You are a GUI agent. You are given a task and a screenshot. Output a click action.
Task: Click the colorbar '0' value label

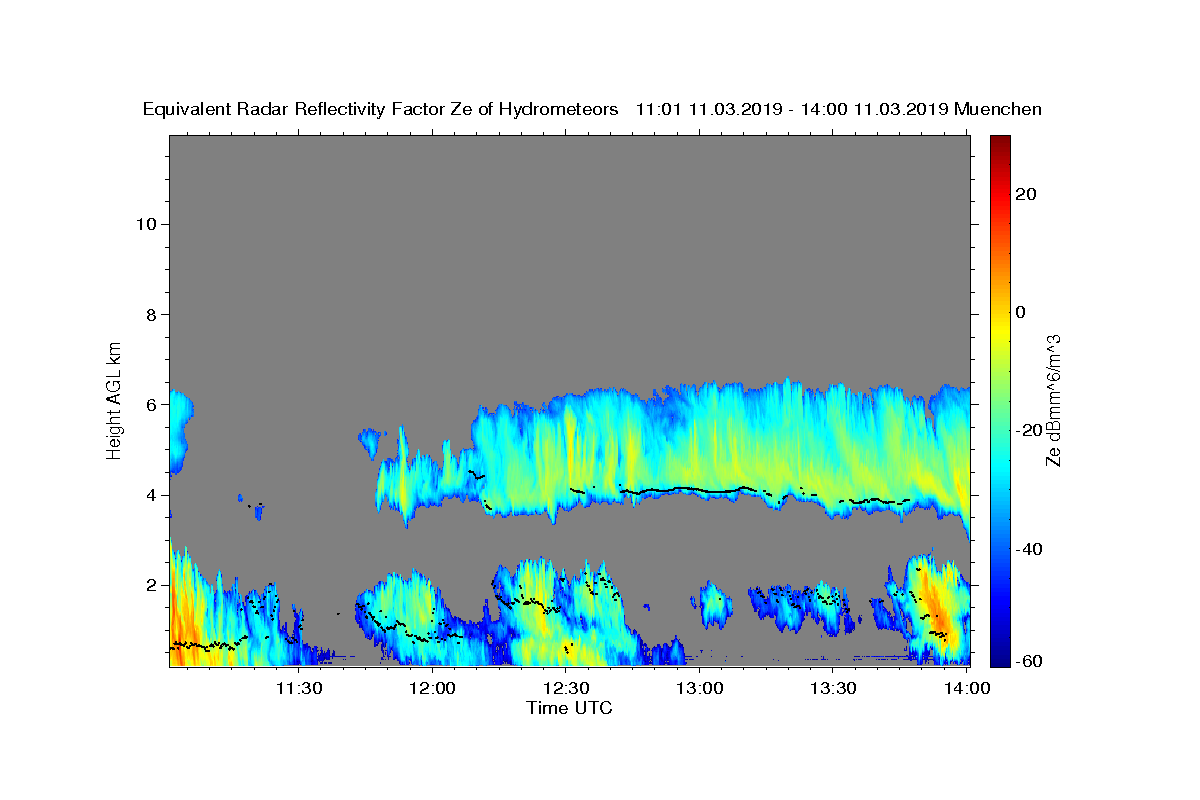click(1021, 312)
